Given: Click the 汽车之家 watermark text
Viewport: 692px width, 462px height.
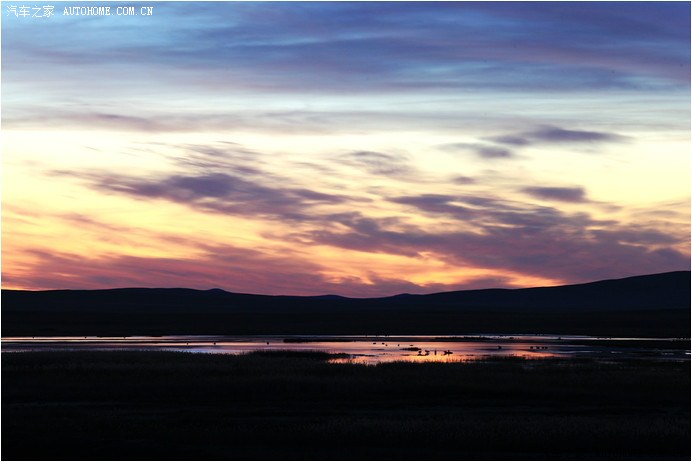Looking at the screenshot, I should (x=29, y=11).
